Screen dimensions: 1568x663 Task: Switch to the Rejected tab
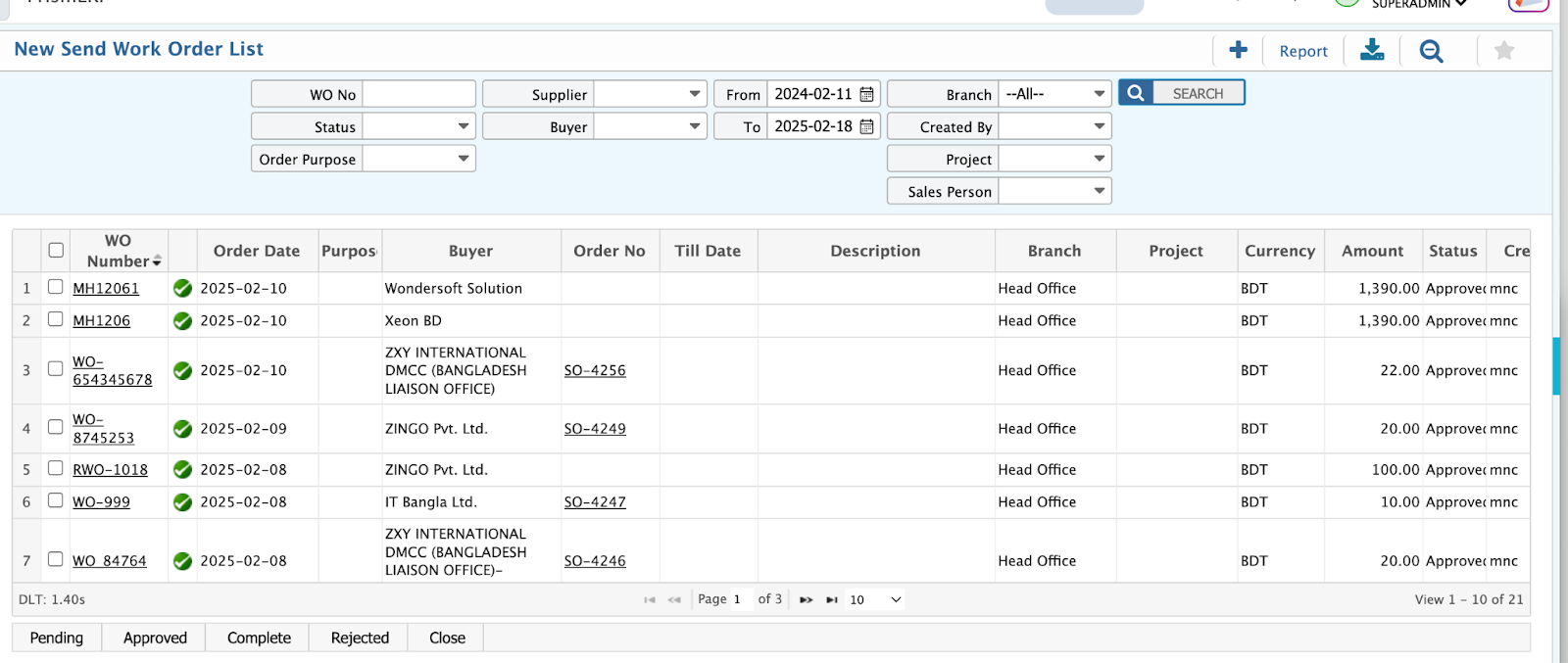pos(360,638)
